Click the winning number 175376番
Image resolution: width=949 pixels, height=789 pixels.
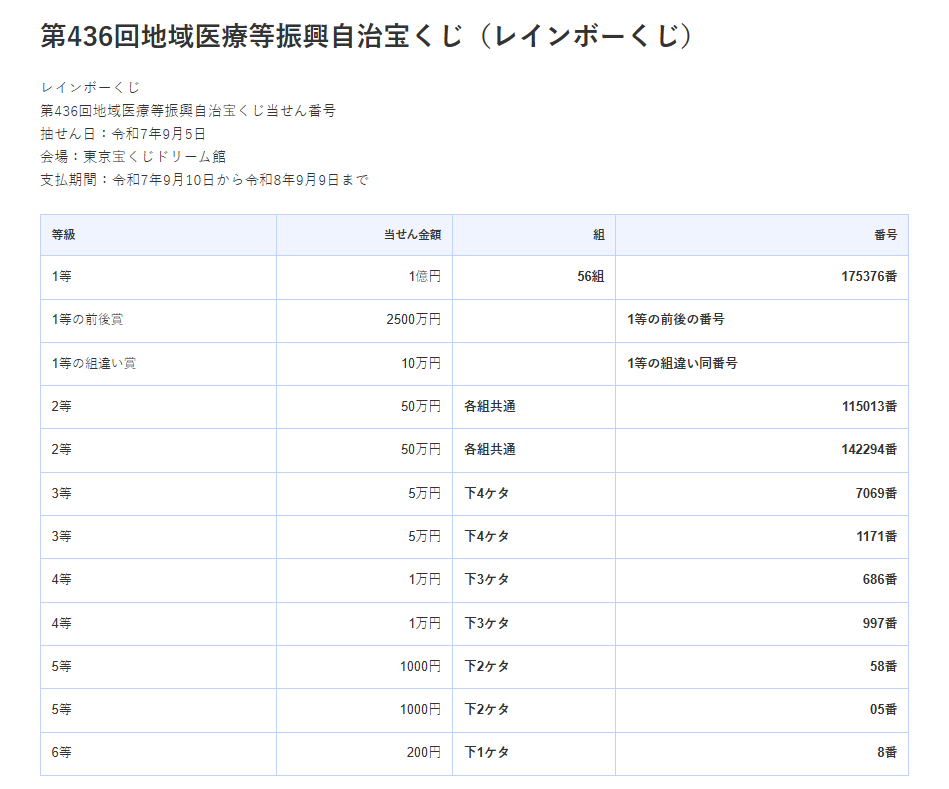pyautogui.click(x=869, y=277)
